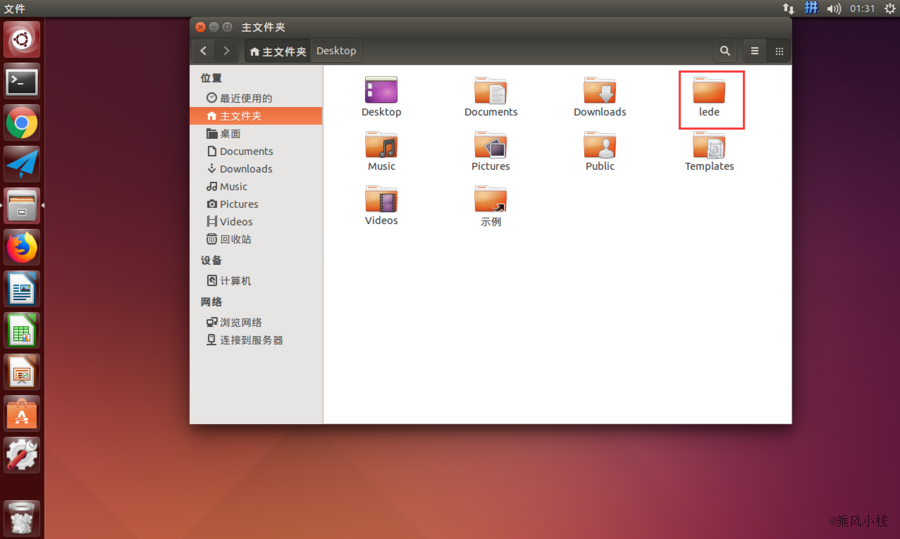Launch Firefox from the dock
Screen dimensions: 900x539
[22, 247]
